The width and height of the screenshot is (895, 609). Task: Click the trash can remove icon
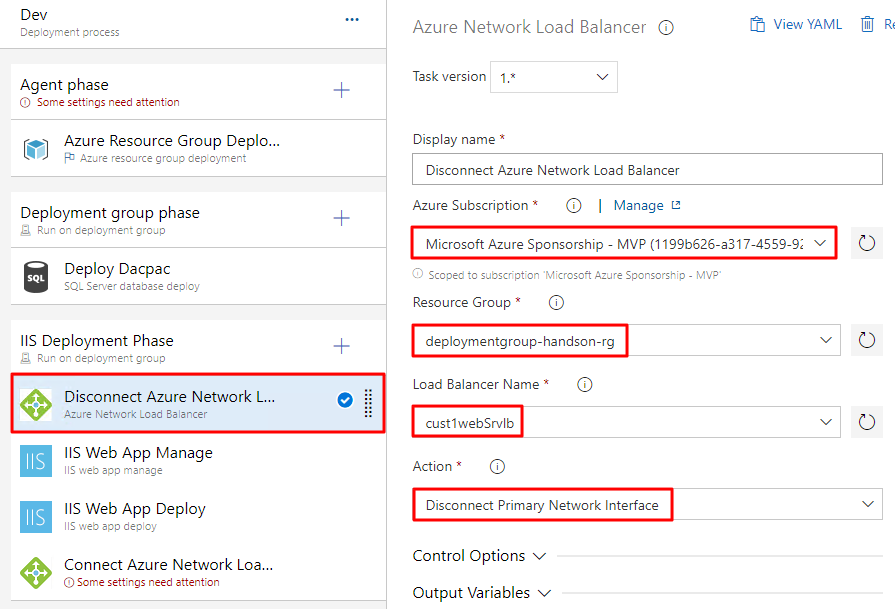pyautogui.click(x=867, y=25)
